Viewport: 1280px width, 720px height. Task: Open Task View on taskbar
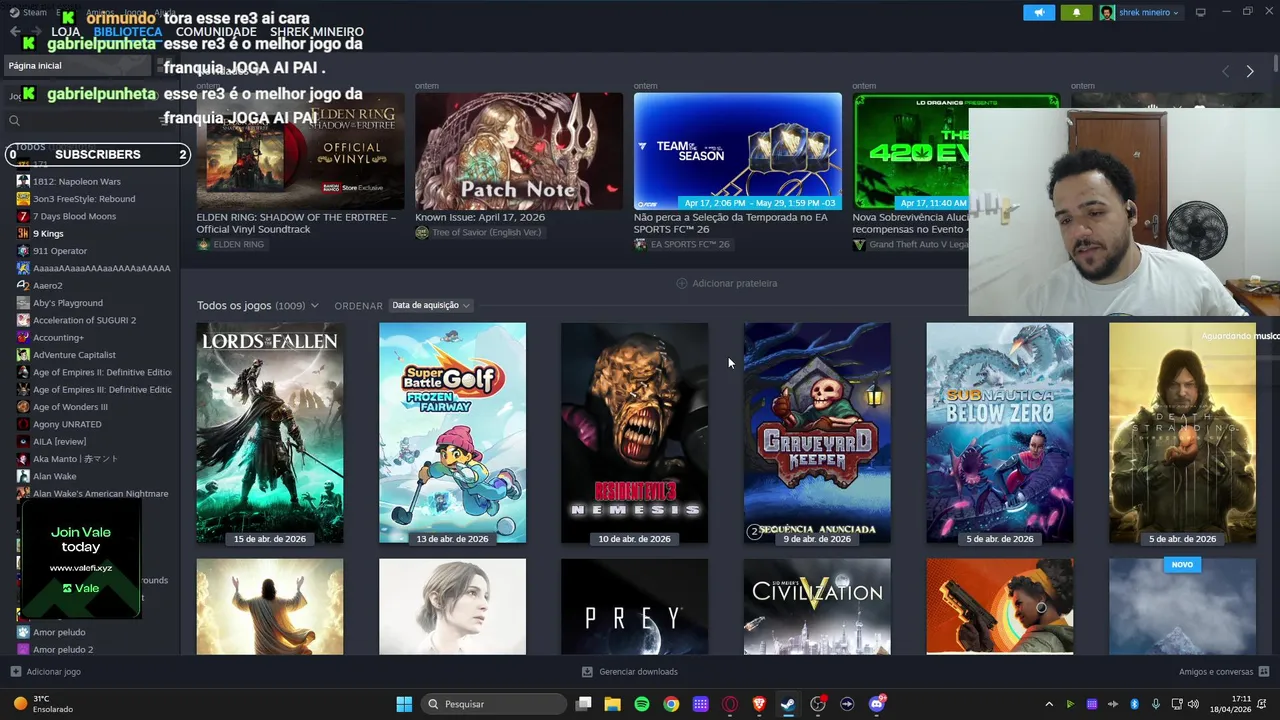pos(584,704)
